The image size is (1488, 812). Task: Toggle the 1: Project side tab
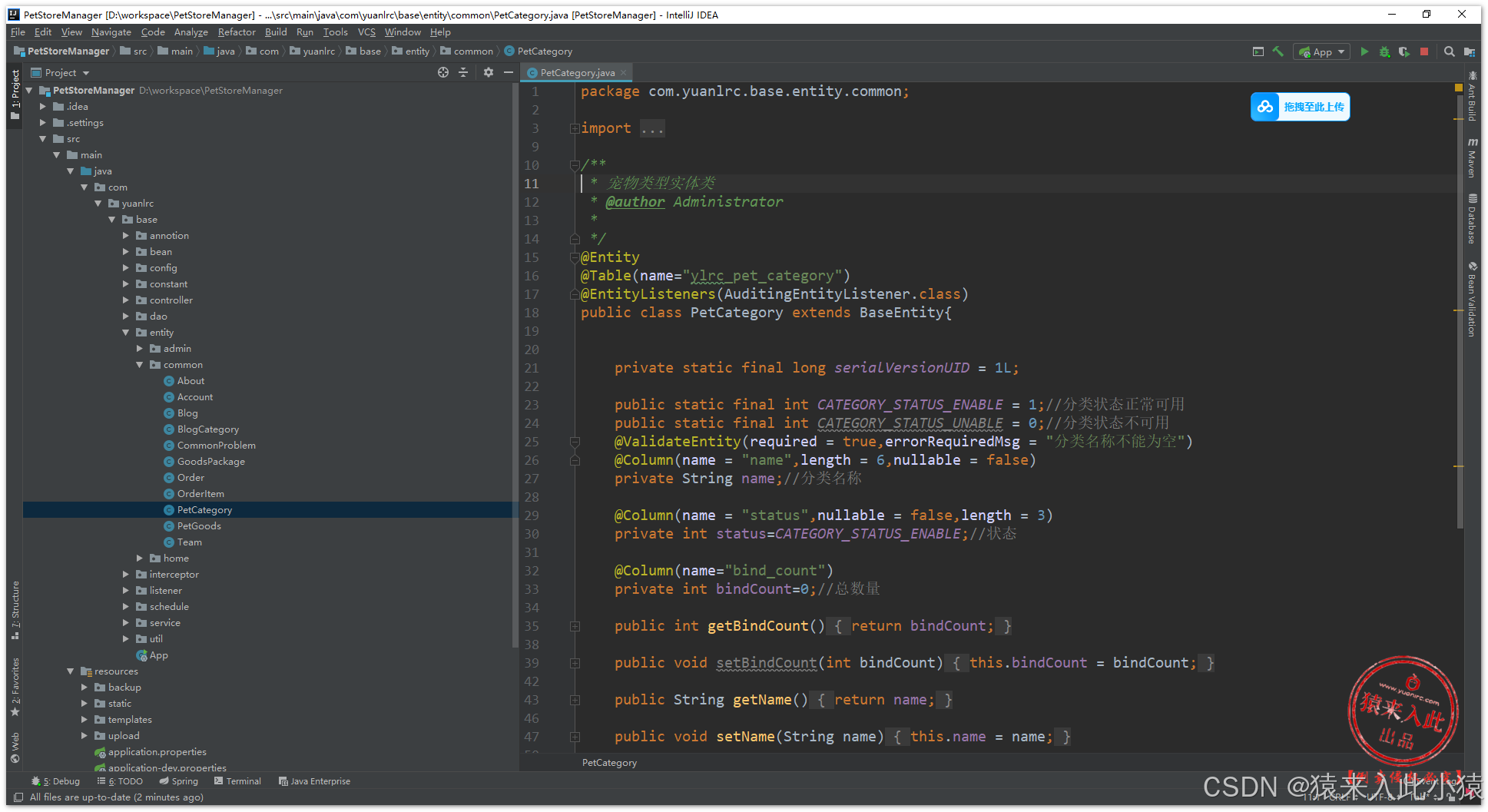15,94
